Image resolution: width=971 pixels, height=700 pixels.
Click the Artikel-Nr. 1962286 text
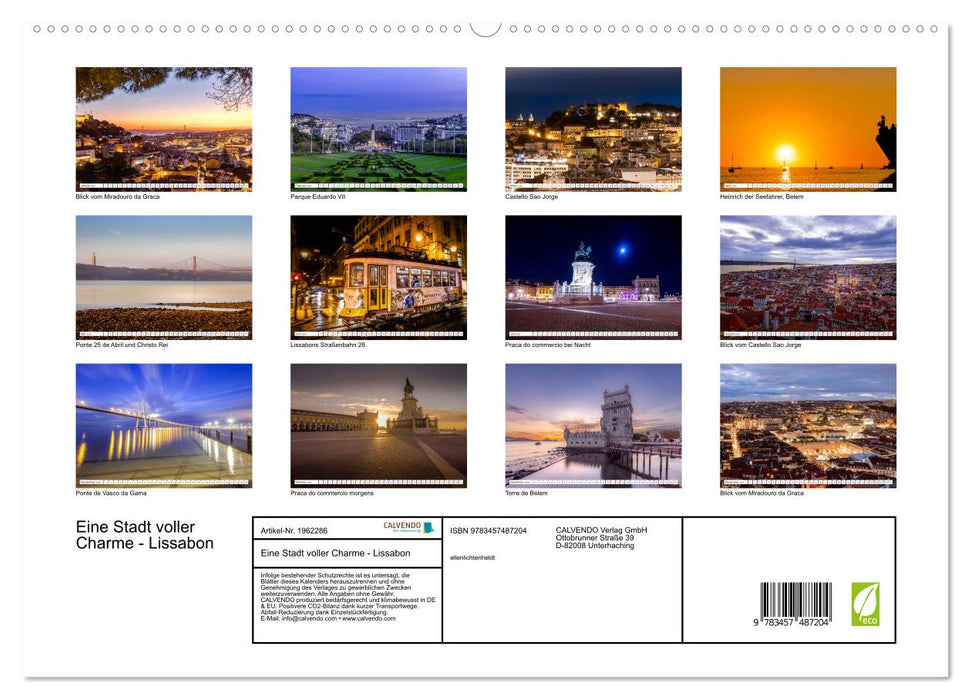coord(294,530)
